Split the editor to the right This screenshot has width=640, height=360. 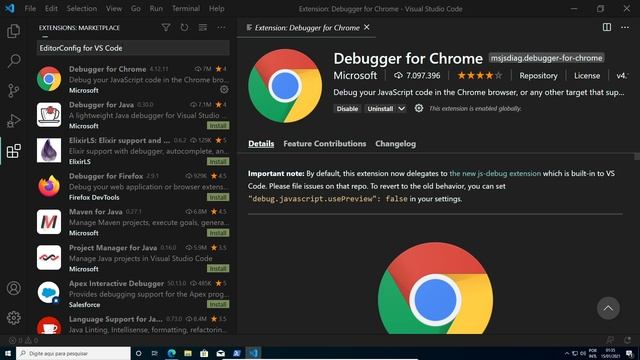tap(607, 27)
